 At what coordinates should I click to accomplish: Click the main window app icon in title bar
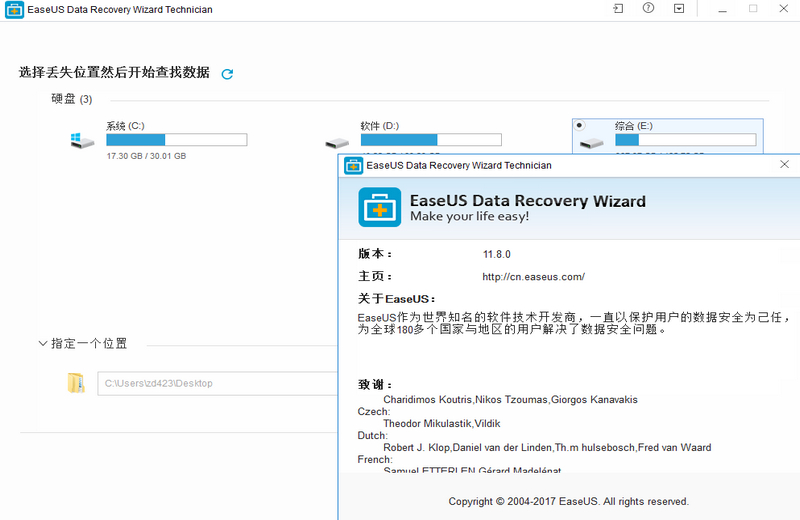coord(14,10)
